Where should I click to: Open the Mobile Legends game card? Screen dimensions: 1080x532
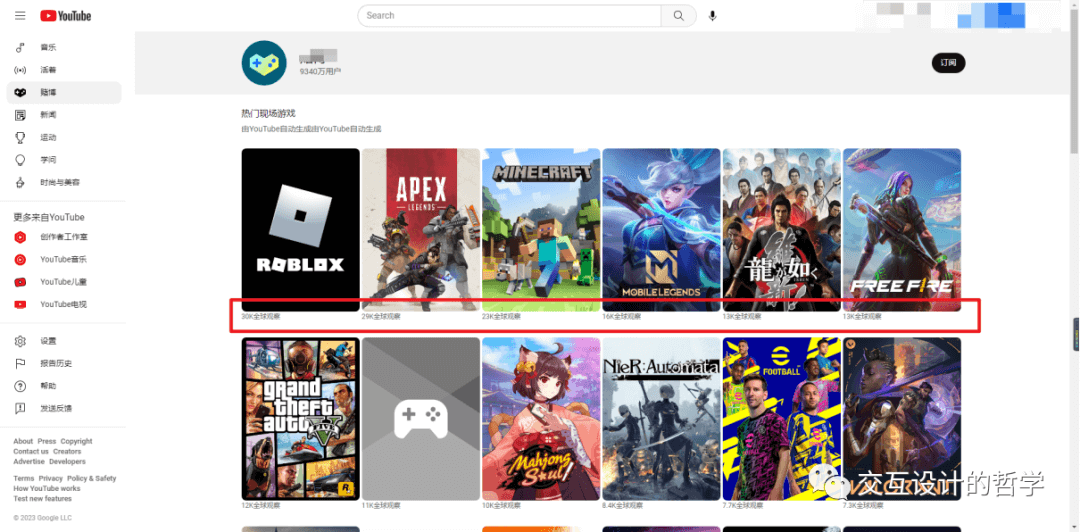(x=661, y=229)
